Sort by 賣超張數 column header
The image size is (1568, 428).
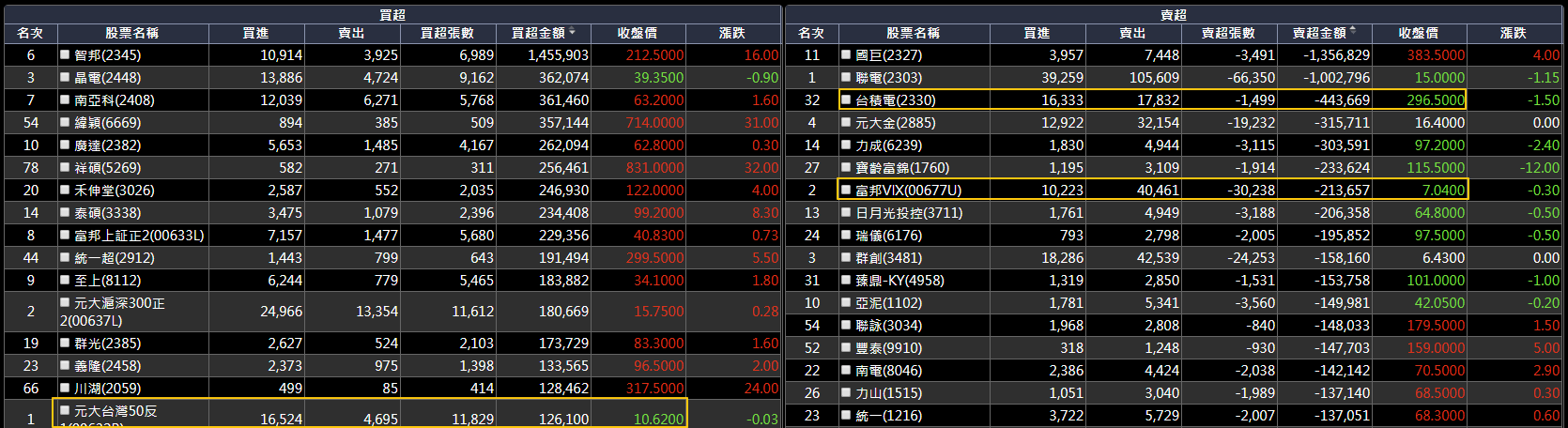tap(1229, 33)
